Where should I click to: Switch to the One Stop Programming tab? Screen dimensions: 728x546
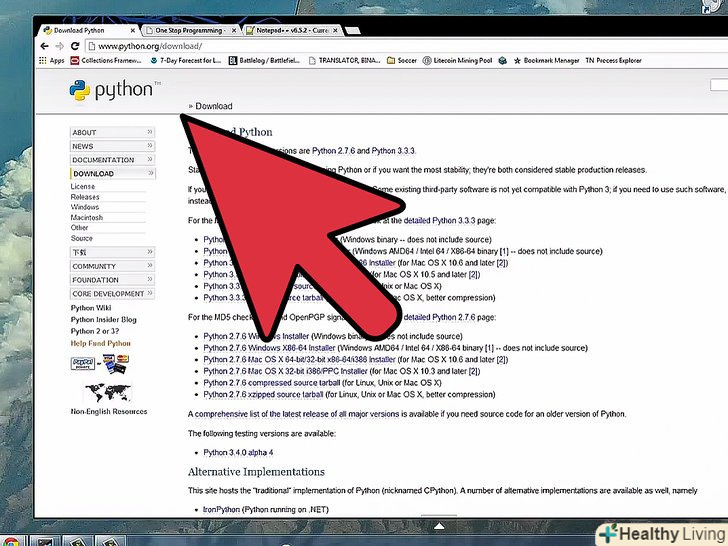pos(190,30)
